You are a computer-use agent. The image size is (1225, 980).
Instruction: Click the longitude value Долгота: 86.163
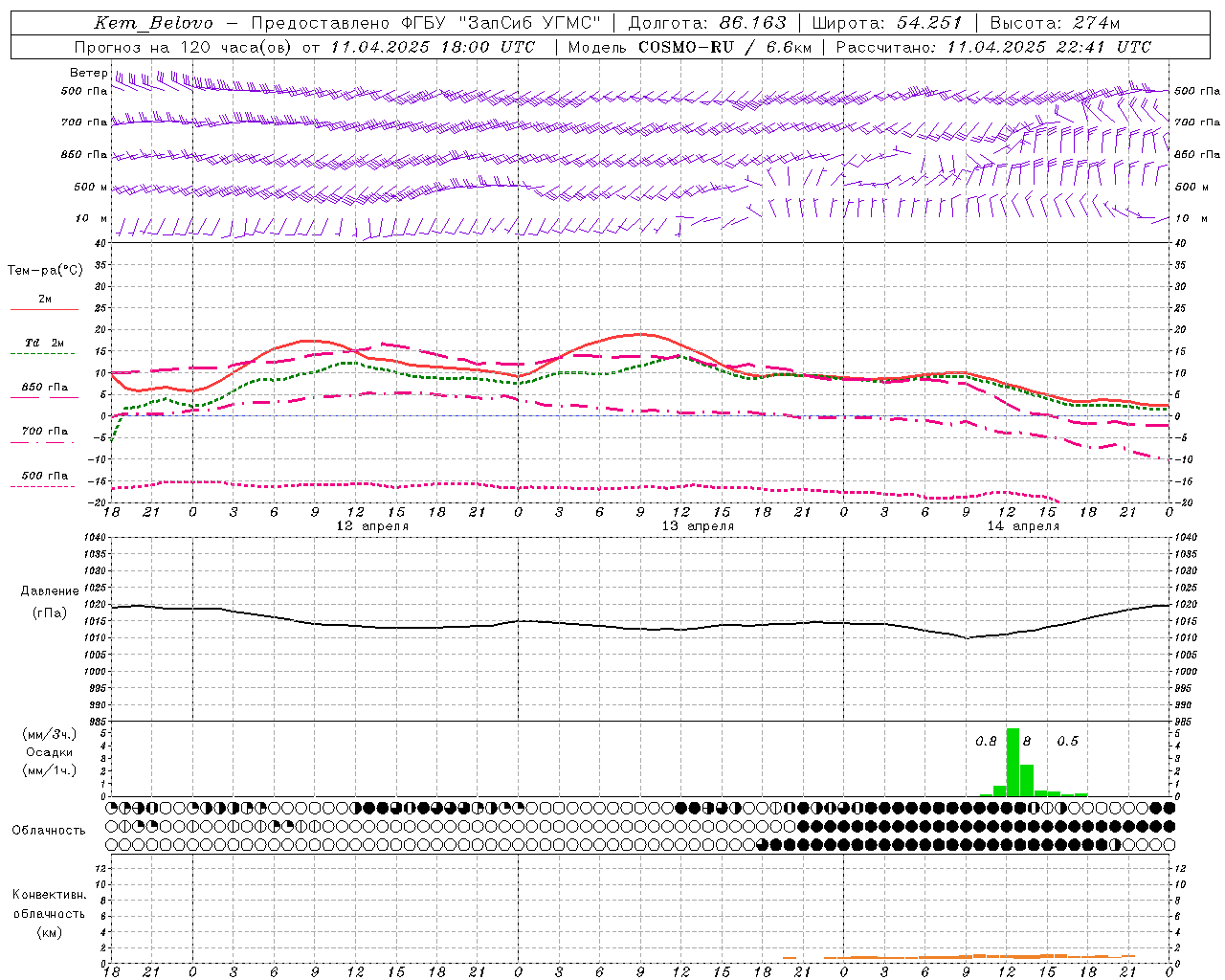coord(707,23)
